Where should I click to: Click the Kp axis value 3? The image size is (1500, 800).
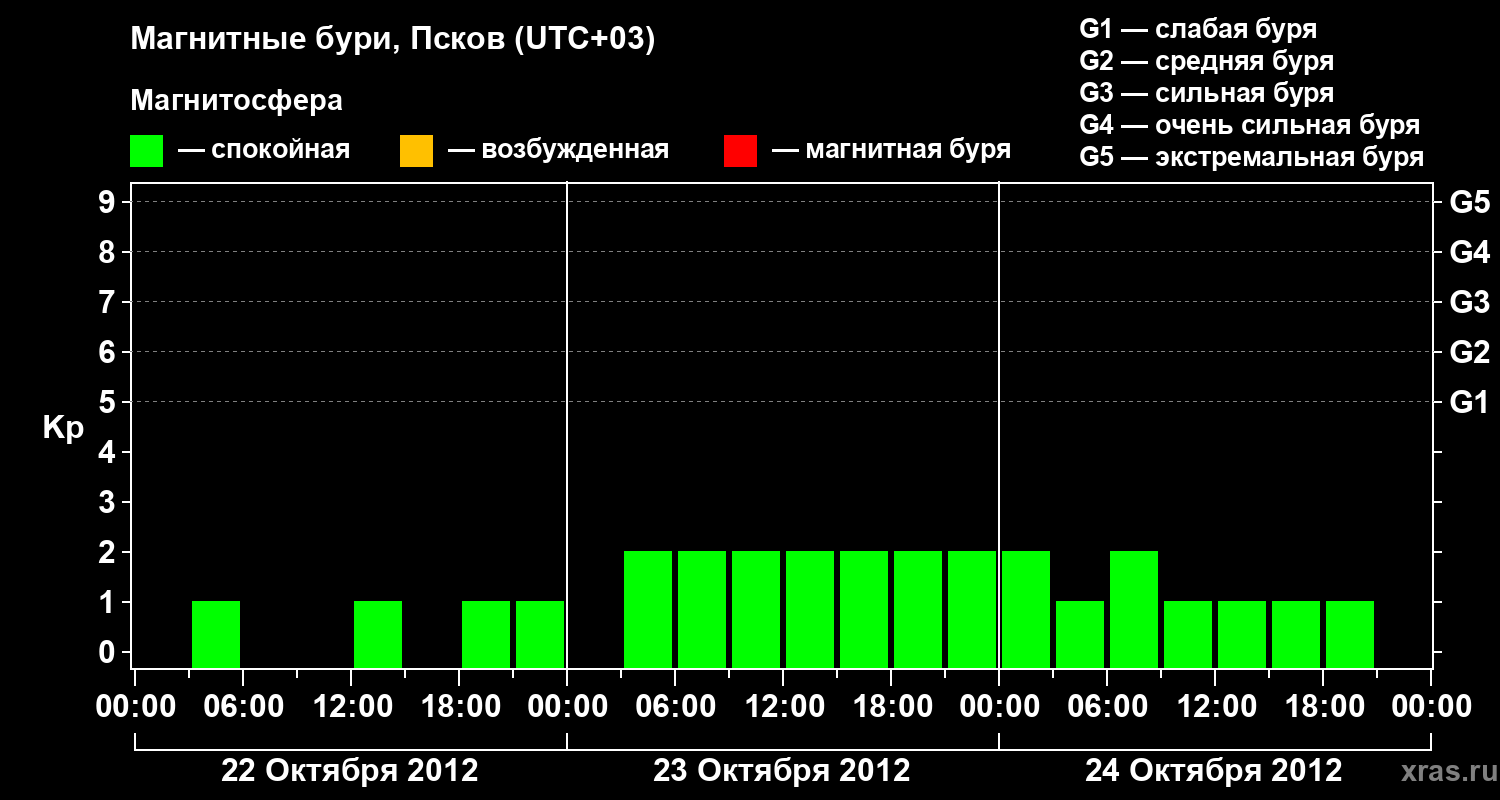click(x=109, y=502)
